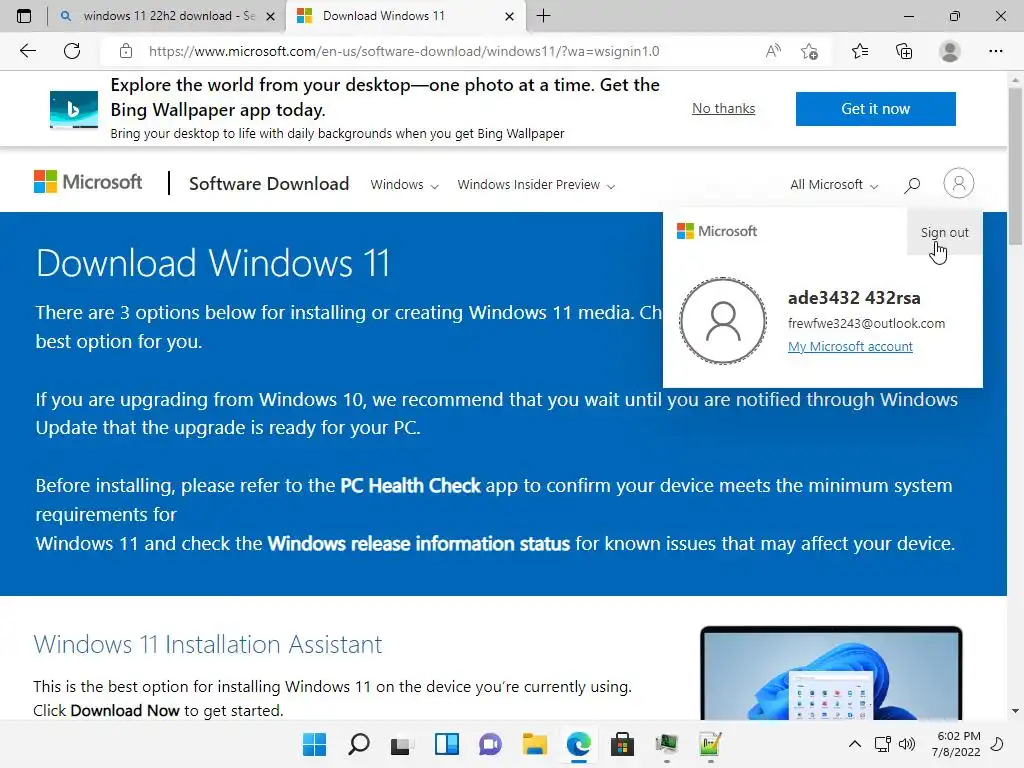Open the Collections icon

[x=904, y=51]
